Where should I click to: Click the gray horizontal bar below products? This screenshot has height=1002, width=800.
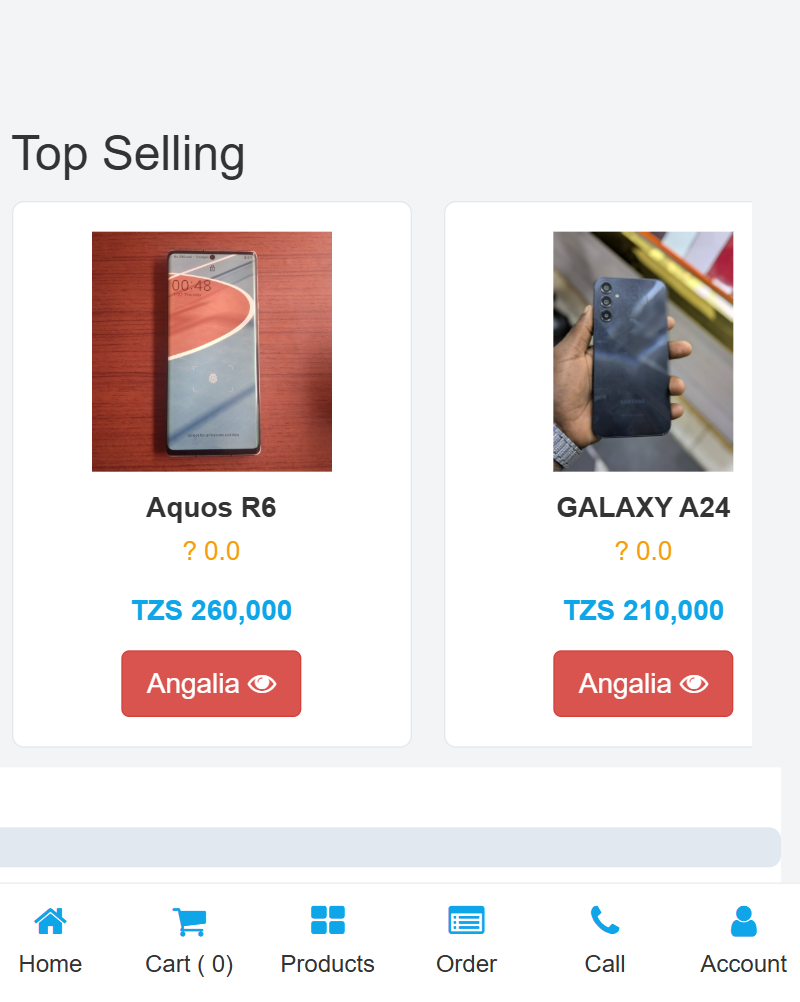390,847
